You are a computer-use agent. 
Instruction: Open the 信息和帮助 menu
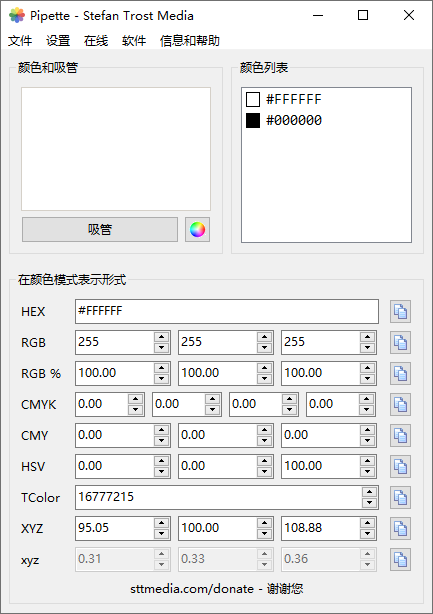[189, 40]
